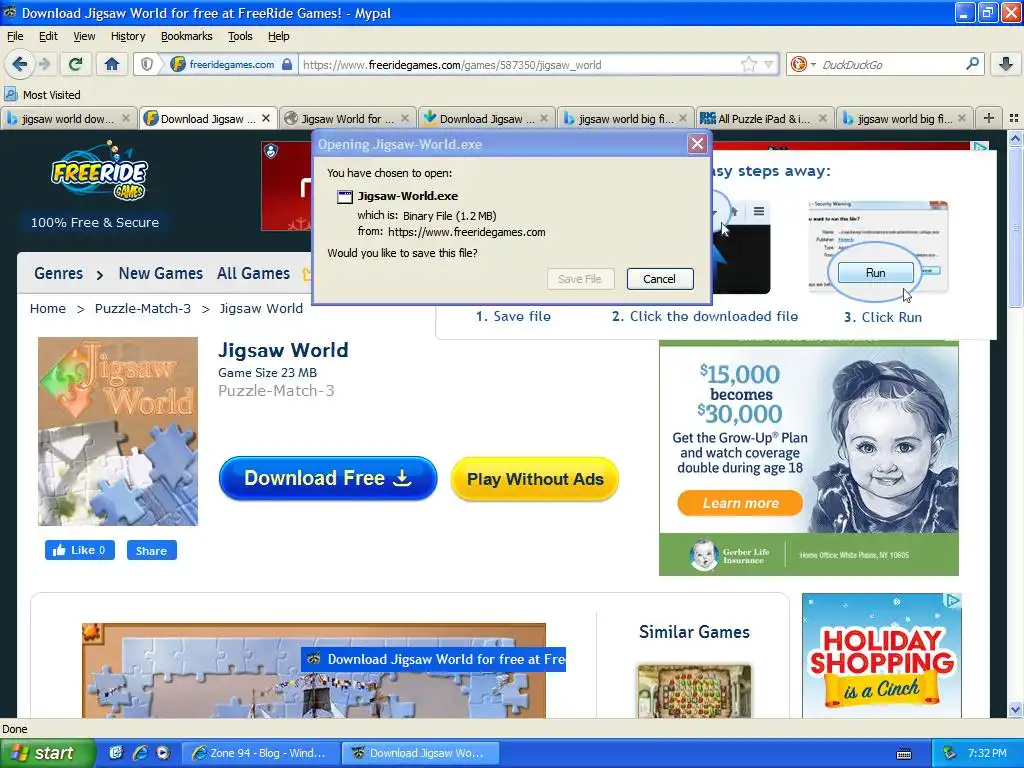The height and width of the screenshot is (768, 1024).
Task: Close the Opening Jigsaw-World.exe dialog
Action: tap(697, 144)
